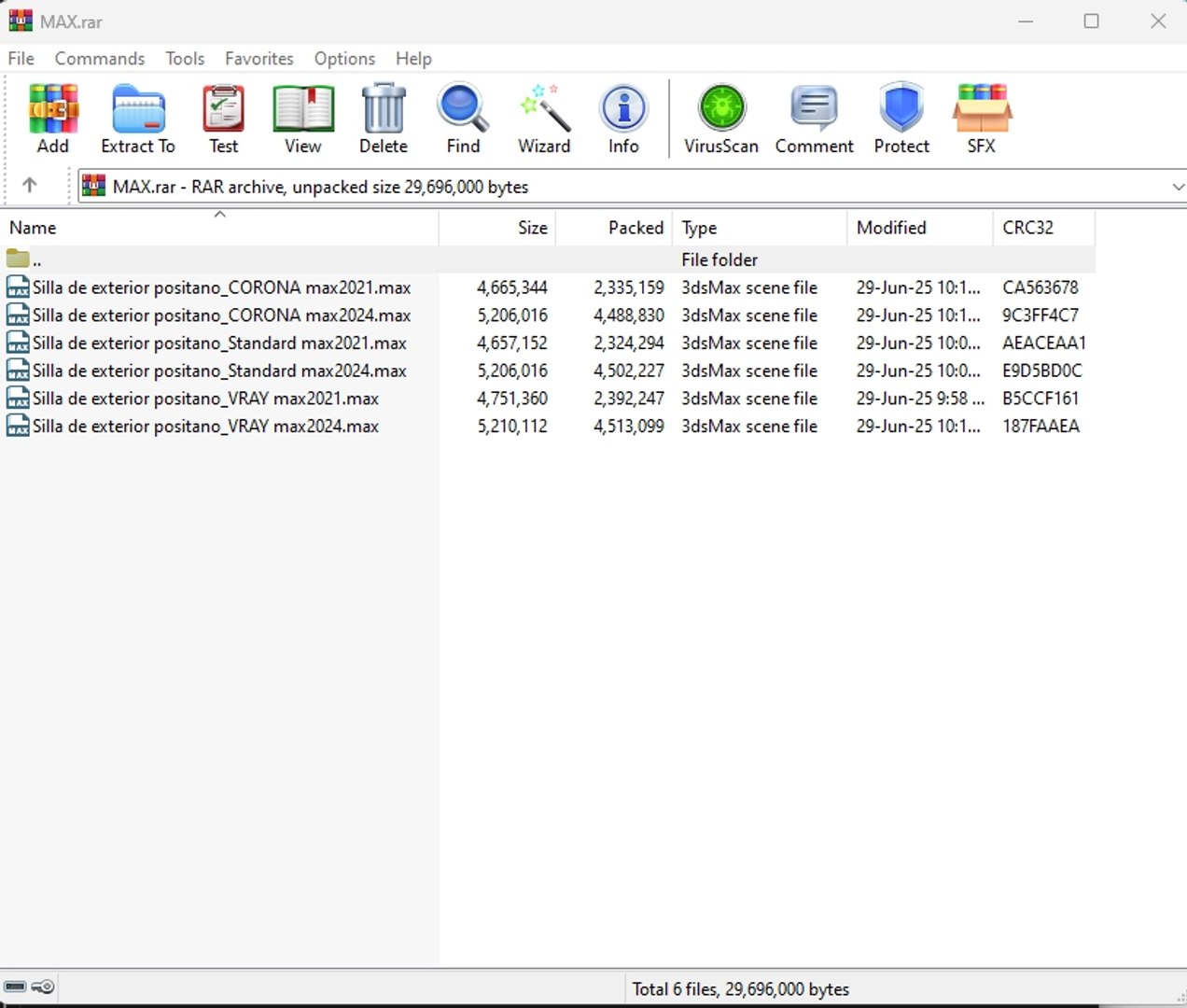The height and width of the screenshot is (1008, 1187).
Task: Open the Tools menu
Action: (x=185, y=58)
